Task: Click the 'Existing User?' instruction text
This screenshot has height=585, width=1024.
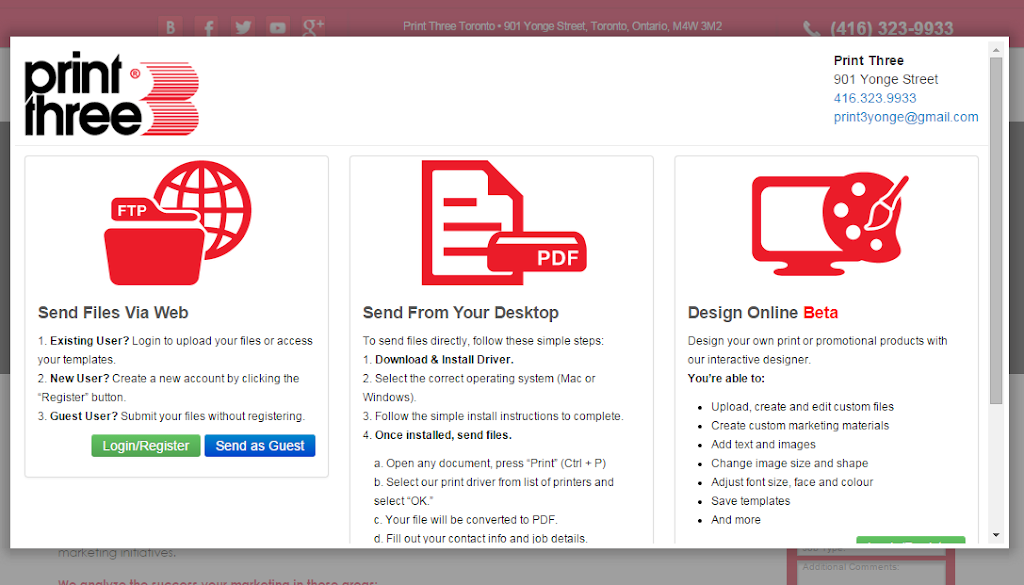Action: tap(175, 350)
